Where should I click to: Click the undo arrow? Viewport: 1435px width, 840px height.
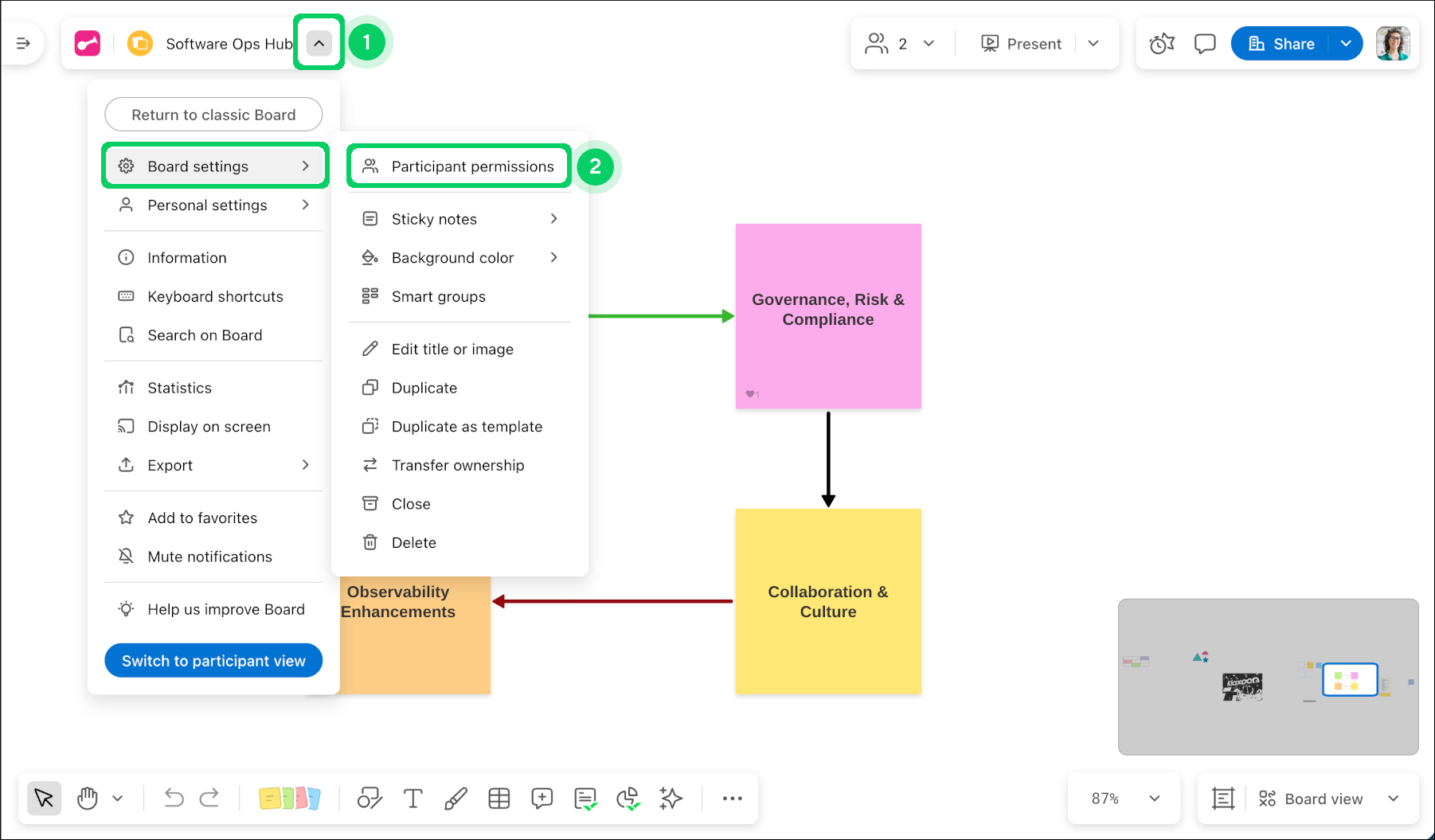[x=174, y=798]
